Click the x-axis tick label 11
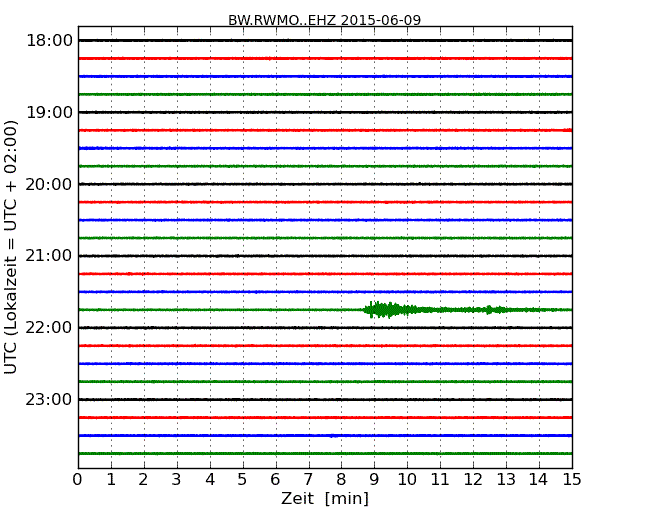650x520 pixels. [x=440, y=480]
